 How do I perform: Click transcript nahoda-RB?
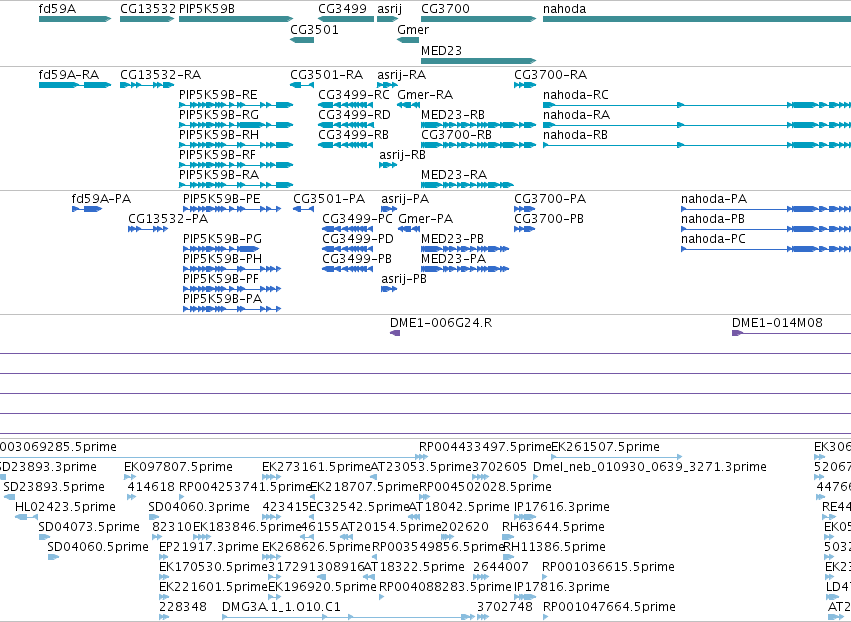pyautogui.click(x=697, y=145)
